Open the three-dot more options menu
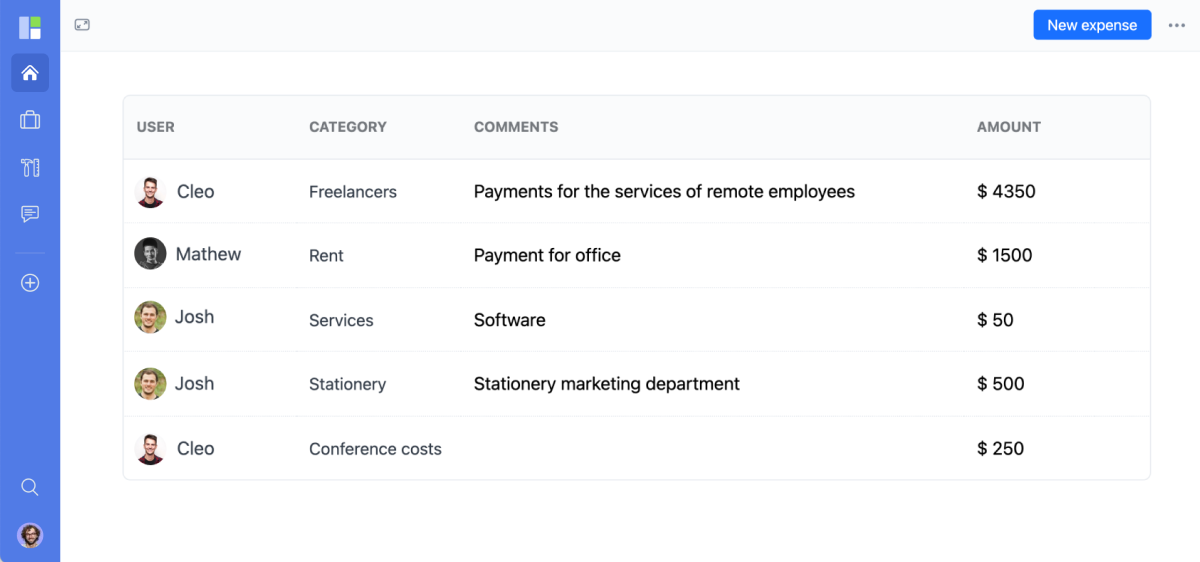The image size is (1200, 562). (1176, 26)
